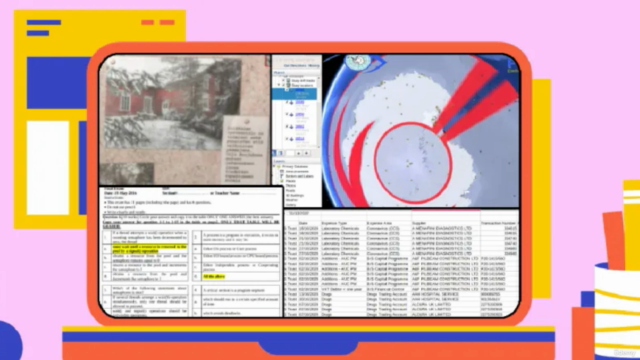Image resolution: width=640 pixels, height=360 pixels.
Task: Click the small photo below the house picture
Action: point(127,173)
